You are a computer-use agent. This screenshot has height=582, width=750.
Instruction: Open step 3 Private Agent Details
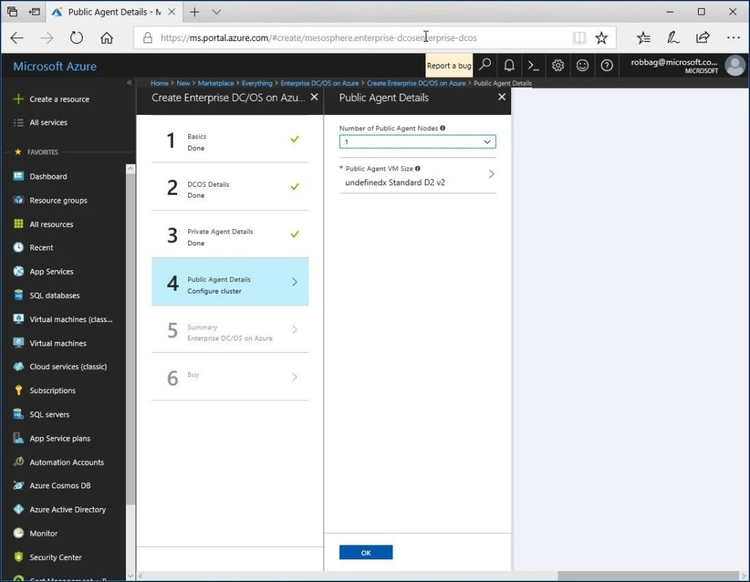(x=230, y=236)
